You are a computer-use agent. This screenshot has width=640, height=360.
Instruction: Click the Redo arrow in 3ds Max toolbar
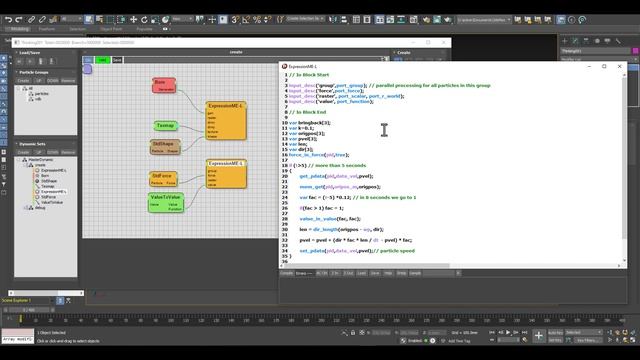(19, 19)
